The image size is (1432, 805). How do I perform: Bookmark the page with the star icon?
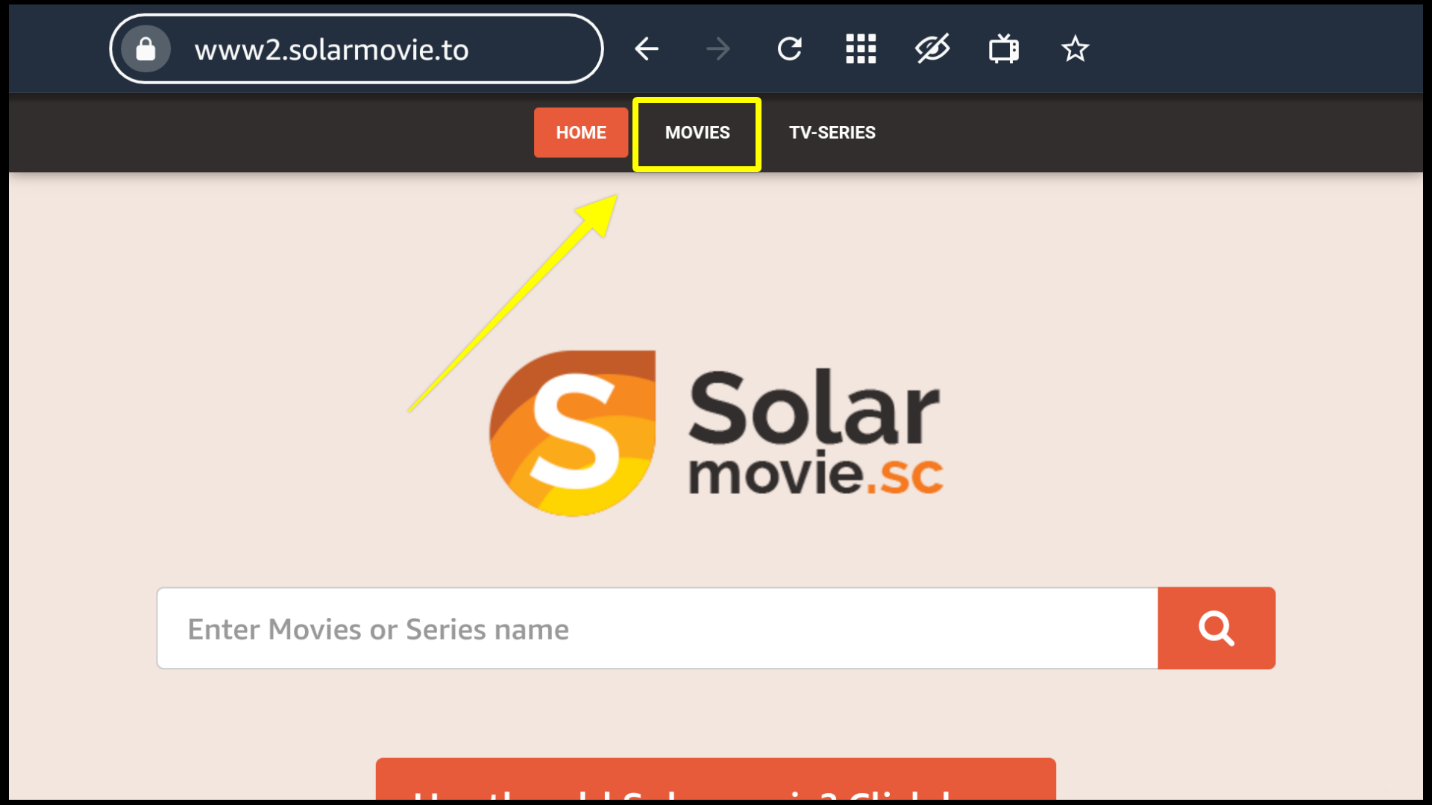click(1075, 49)
